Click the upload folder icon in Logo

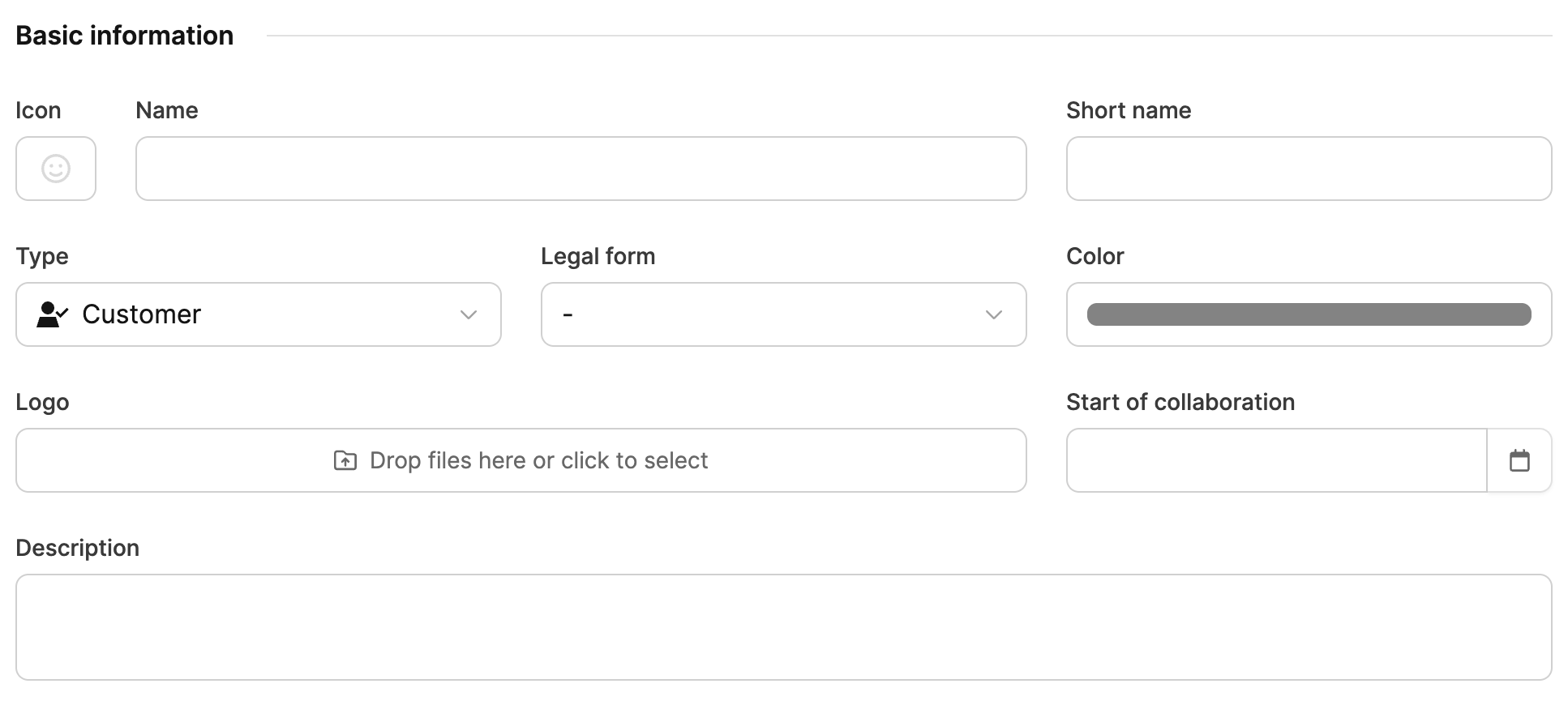345,460
